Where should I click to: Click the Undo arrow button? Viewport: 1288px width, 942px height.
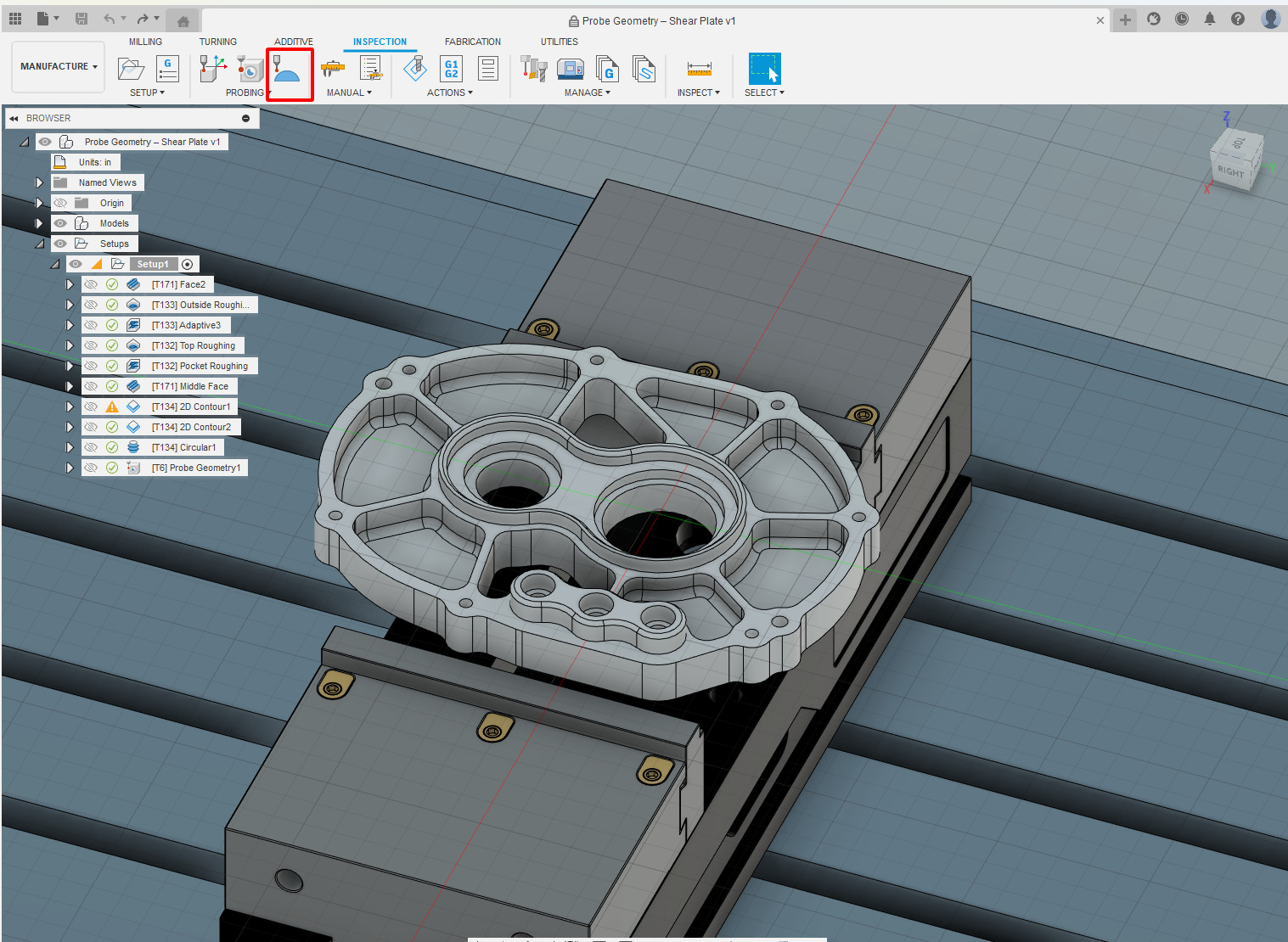pyautogui.click(x=109, y=19)
